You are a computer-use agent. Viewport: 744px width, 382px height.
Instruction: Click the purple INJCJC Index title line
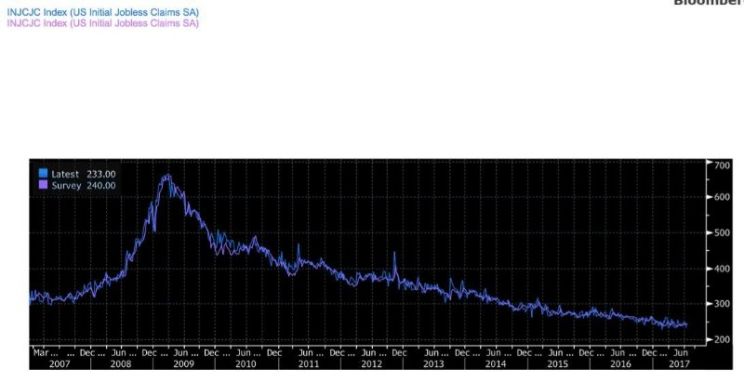pos(102,23)
